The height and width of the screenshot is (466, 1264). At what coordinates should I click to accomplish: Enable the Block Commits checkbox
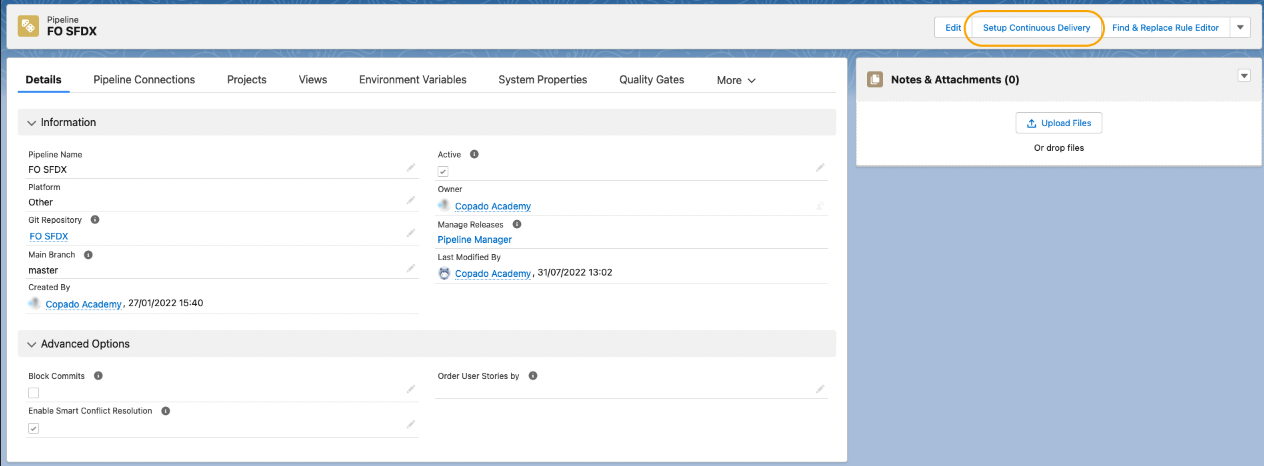(33, 393)
